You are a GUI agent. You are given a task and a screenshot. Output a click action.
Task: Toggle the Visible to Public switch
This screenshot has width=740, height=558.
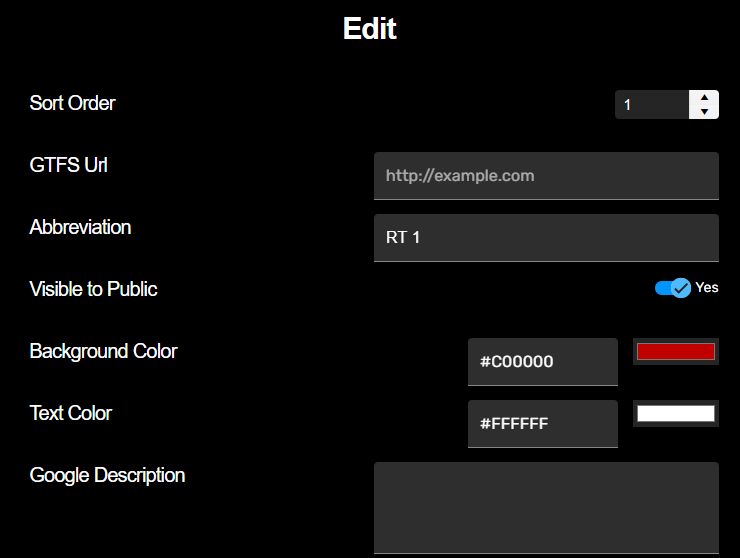(672, 288)
